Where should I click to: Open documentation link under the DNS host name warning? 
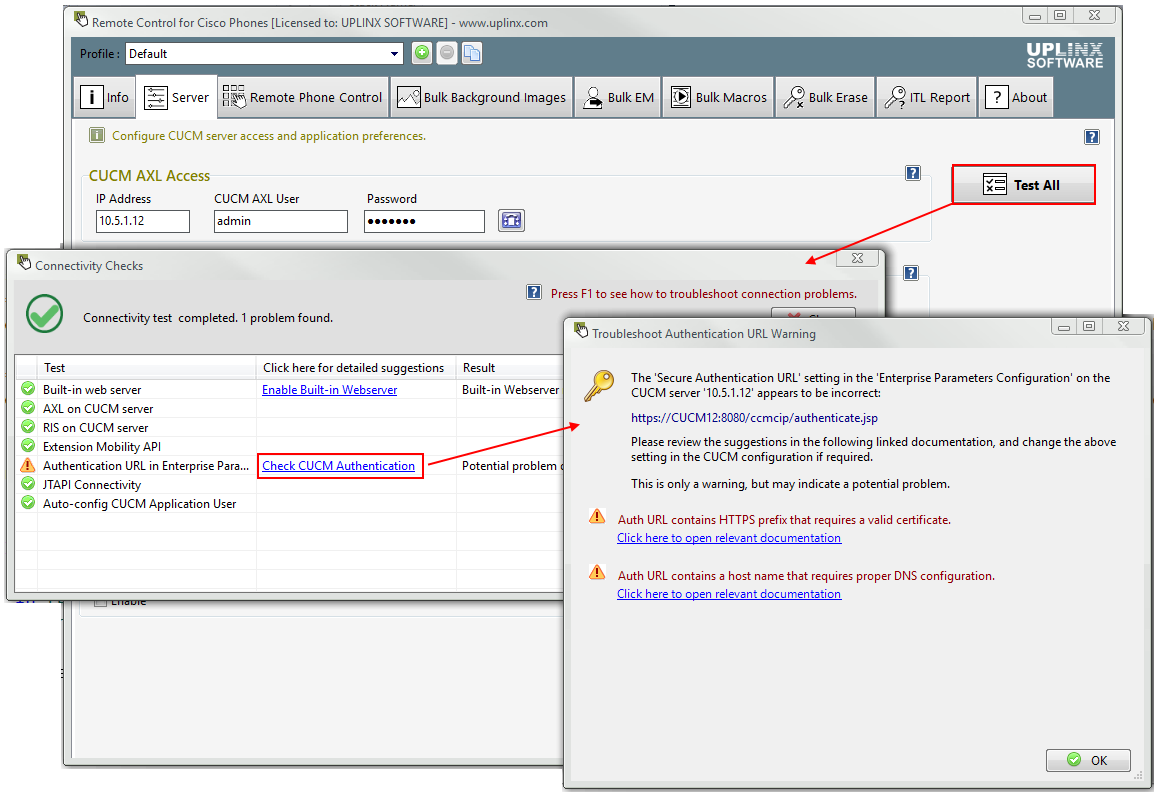[x=729, y=595]
